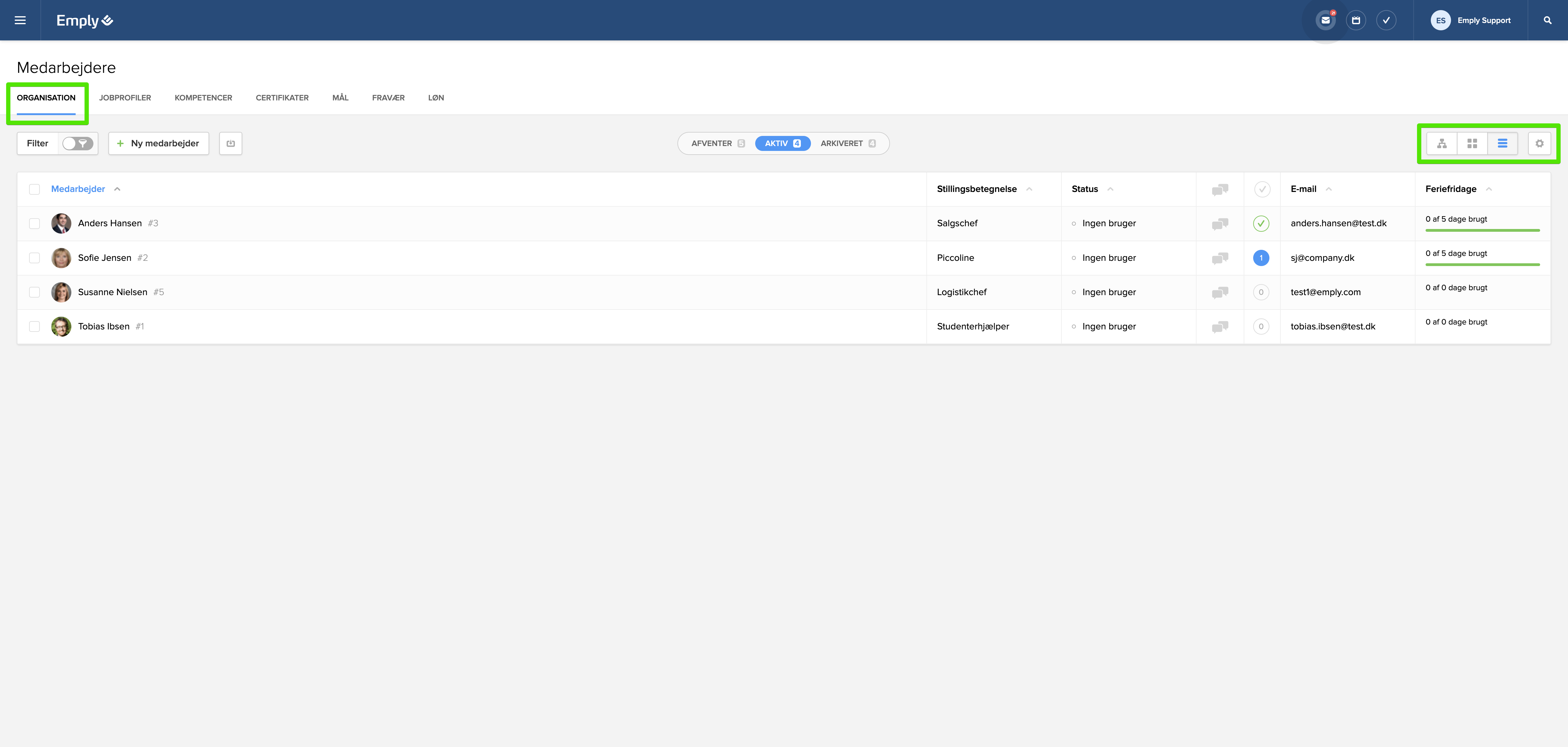Viewport: 1568px width, 747px height.
Task: Sort by Feriefridage column arrow
Action: (1489, 189)
